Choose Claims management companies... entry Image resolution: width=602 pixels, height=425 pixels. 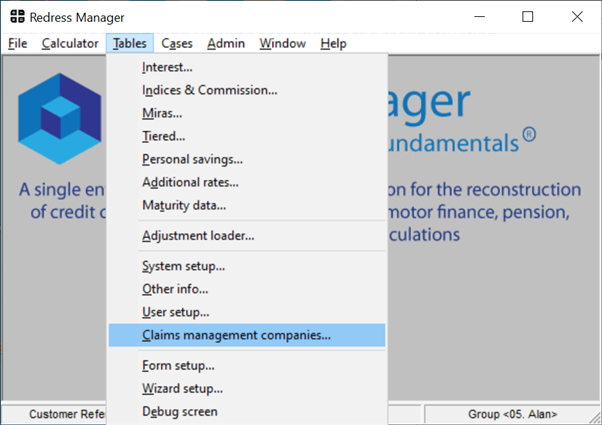[x=247, y=335]
